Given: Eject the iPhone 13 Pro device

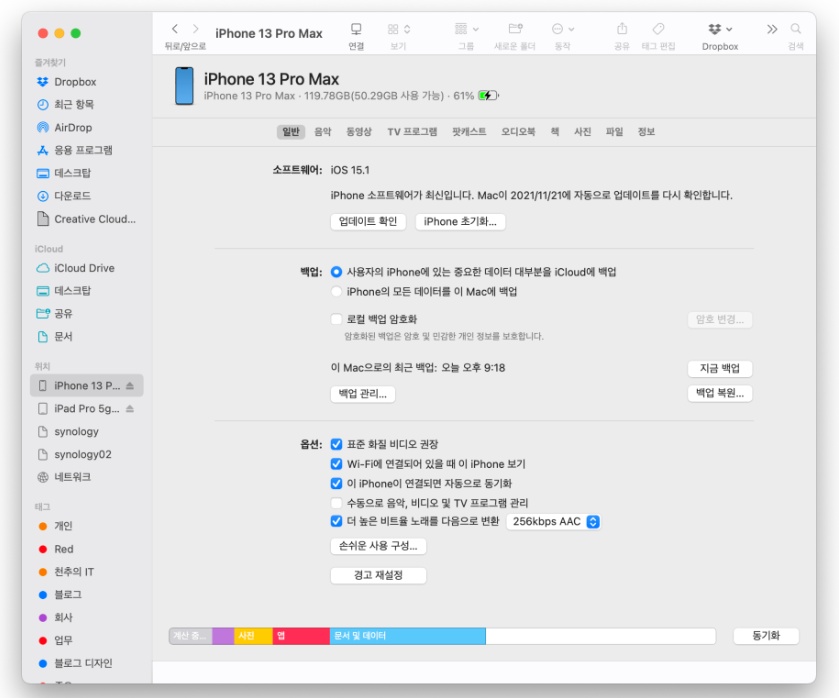Looking at the screenshot, I should click(130, 385).
